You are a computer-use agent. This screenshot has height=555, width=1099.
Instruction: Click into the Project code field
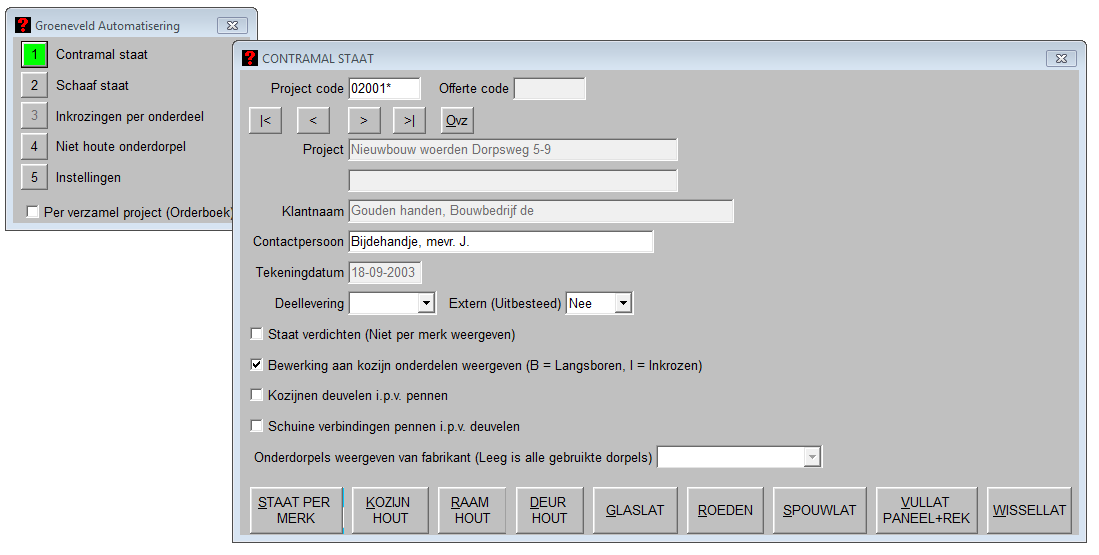point(384,88)
